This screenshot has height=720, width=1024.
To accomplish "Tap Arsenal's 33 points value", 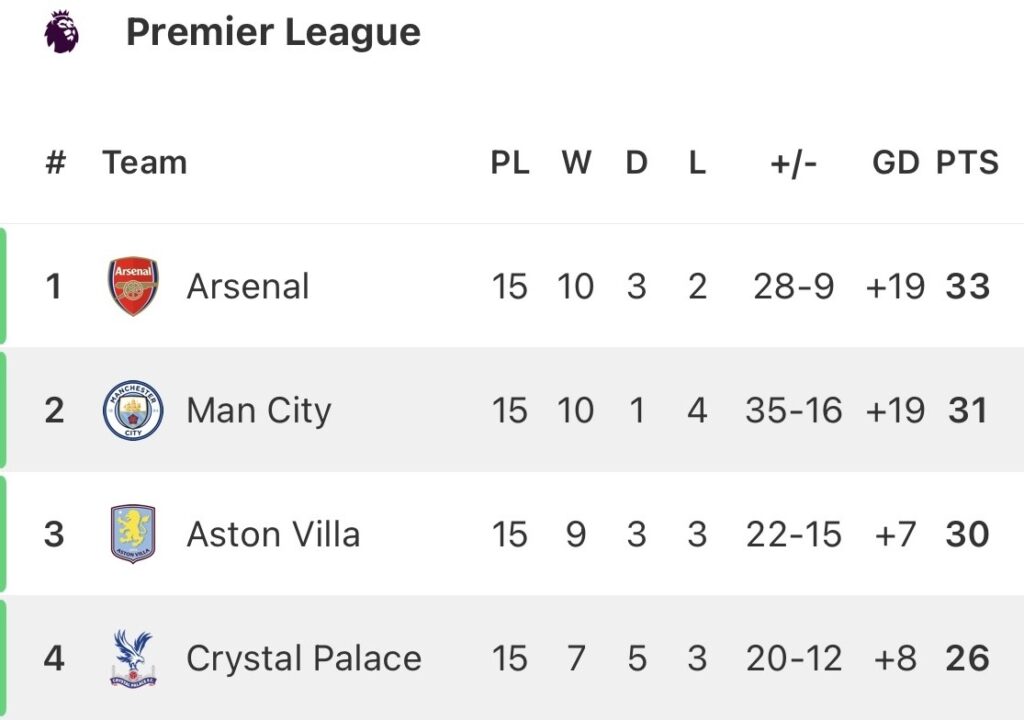I will click(x=967, y=287).
